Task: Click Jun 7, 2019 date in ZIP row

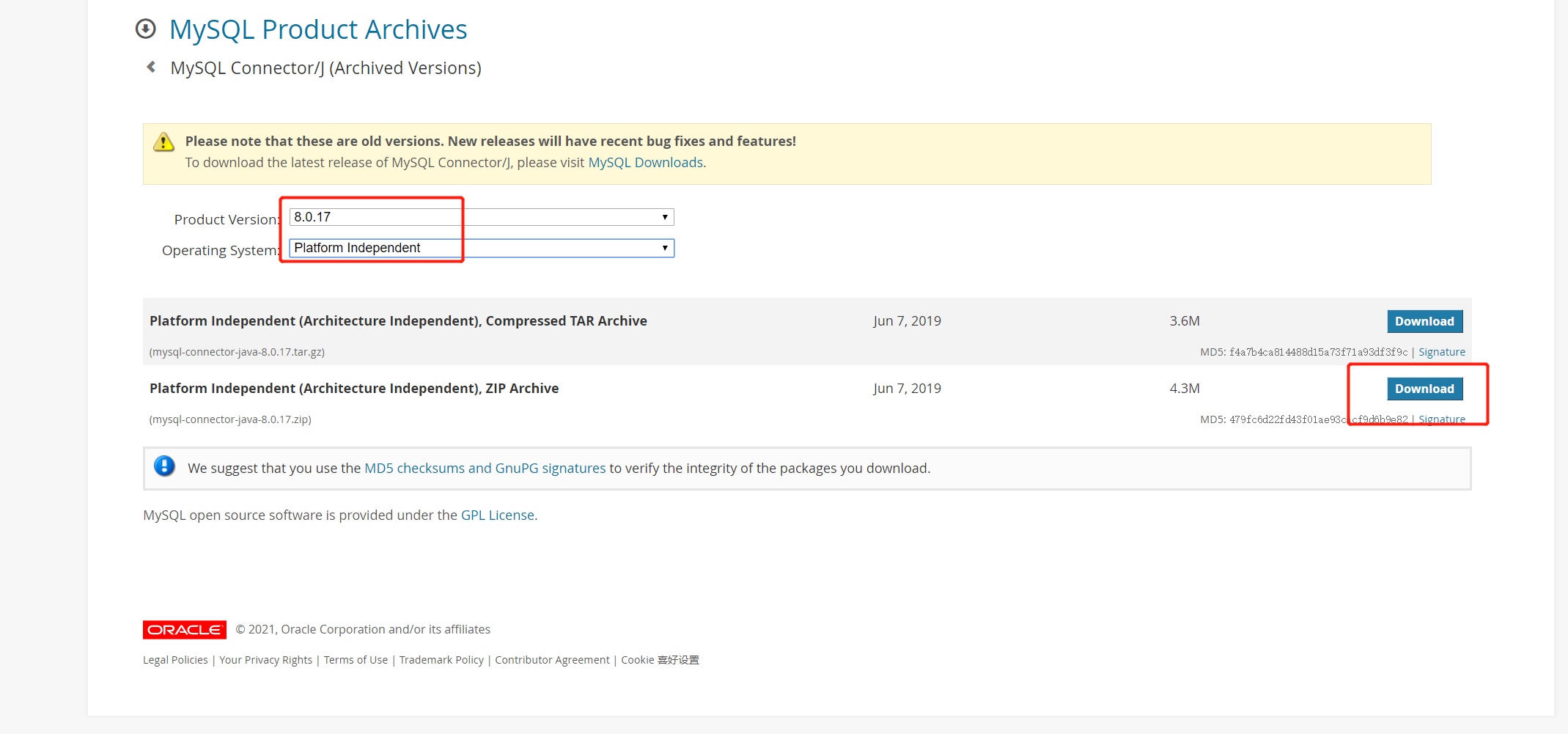Action: (x=907, y=389)
